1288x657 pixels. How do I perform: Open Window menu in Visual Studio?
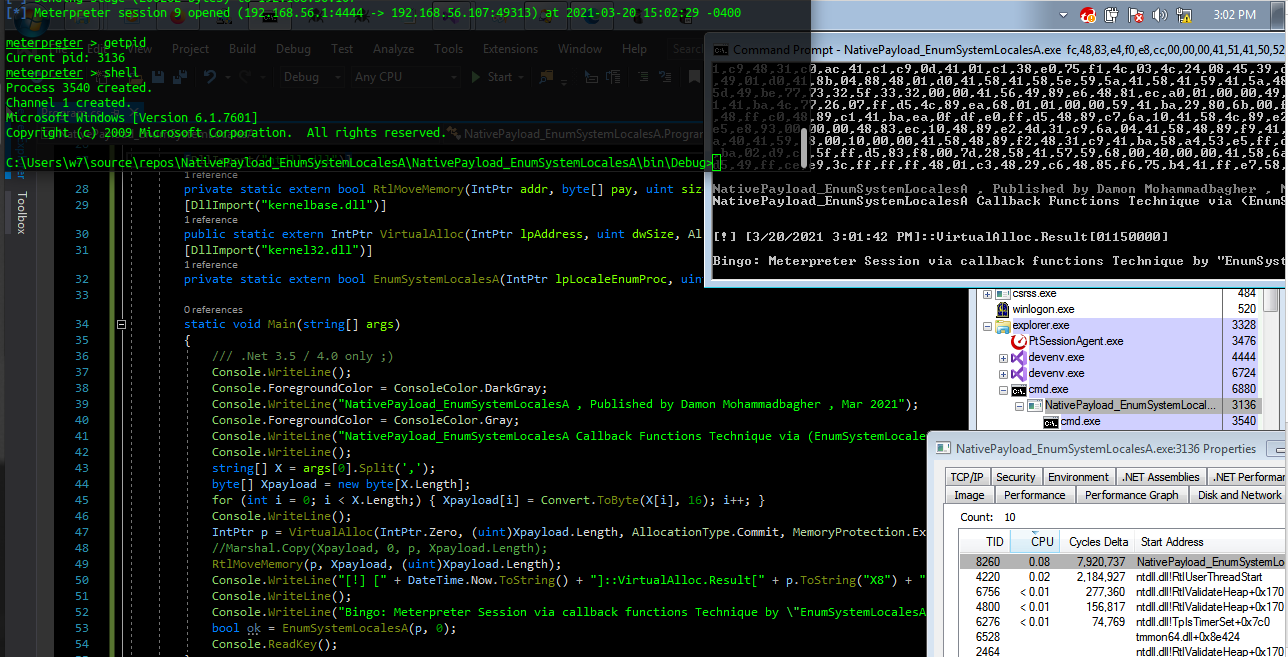pyautogui.click(x=580, y=49)
